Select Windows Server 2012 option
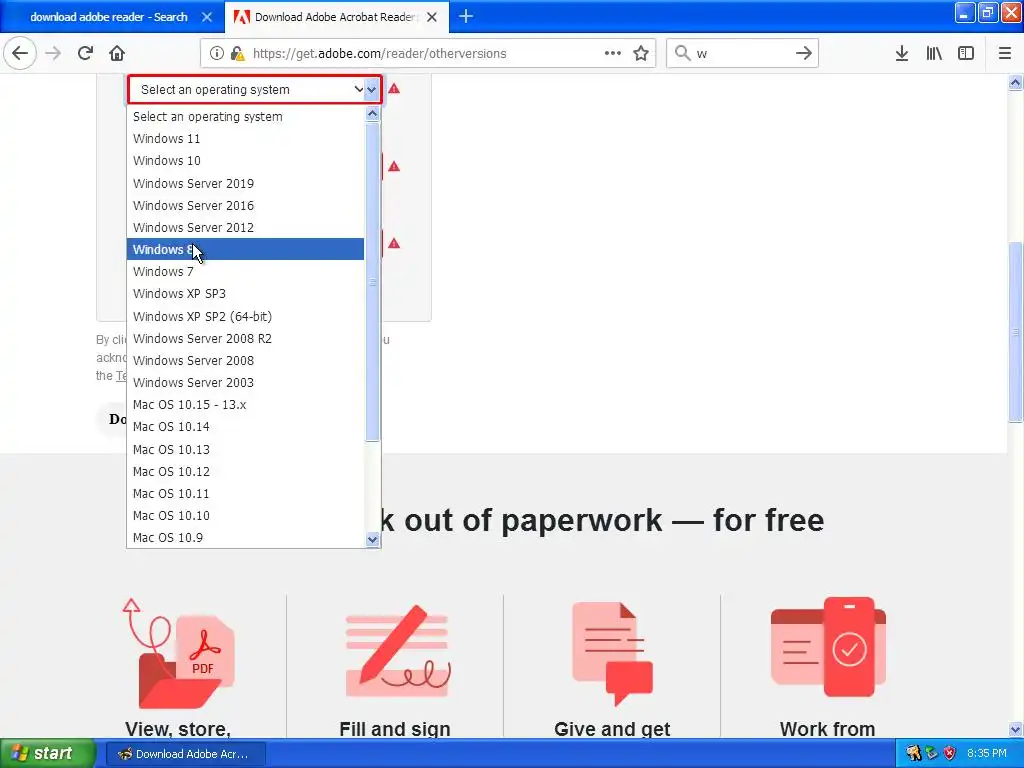Viewport: 1024px width, 768px height. coord(245,228)
